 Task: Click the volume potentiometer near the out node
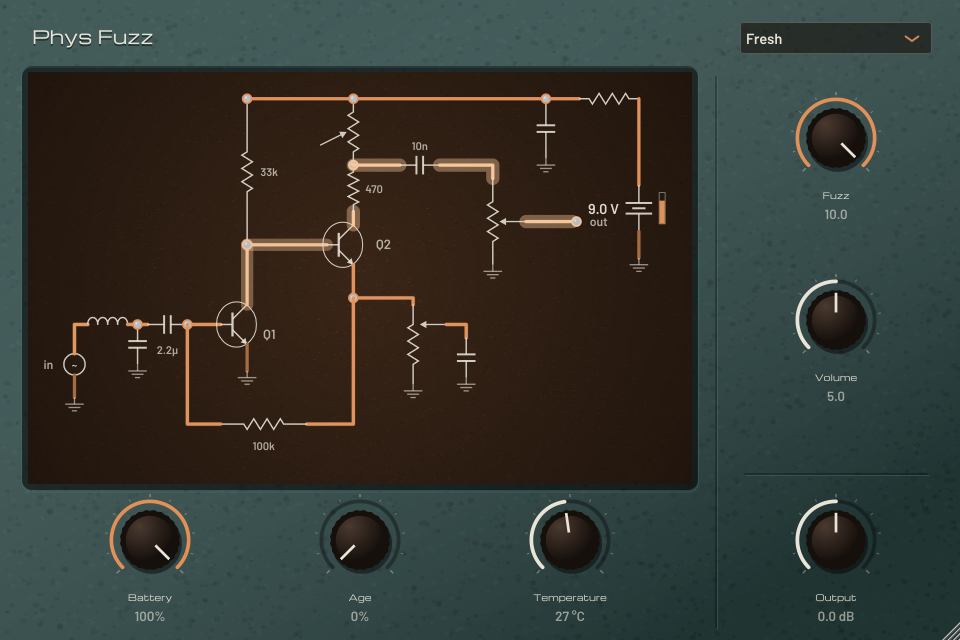click(493, 222)
